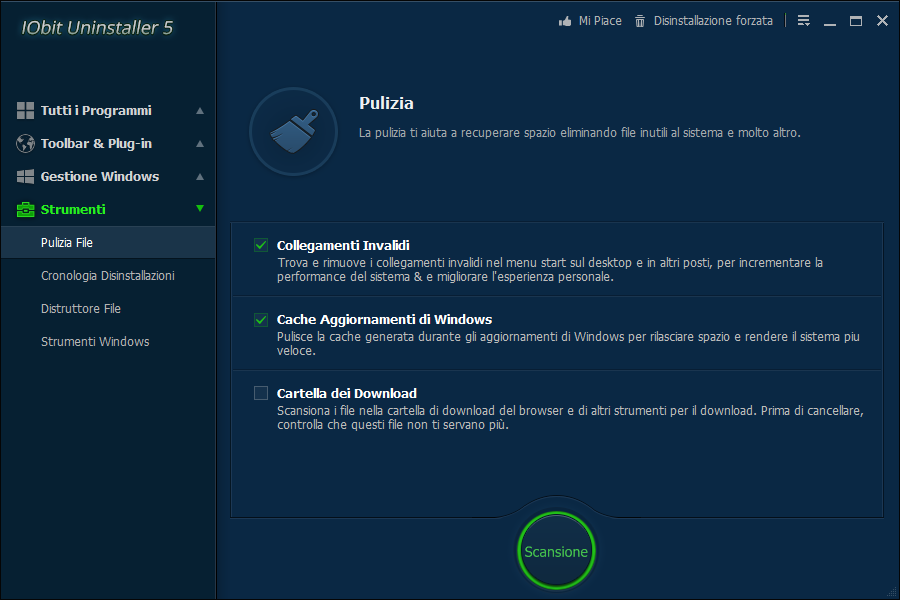Open the options menu icon in title bar
Screen dimensions: 900x600
coord(804,21)
